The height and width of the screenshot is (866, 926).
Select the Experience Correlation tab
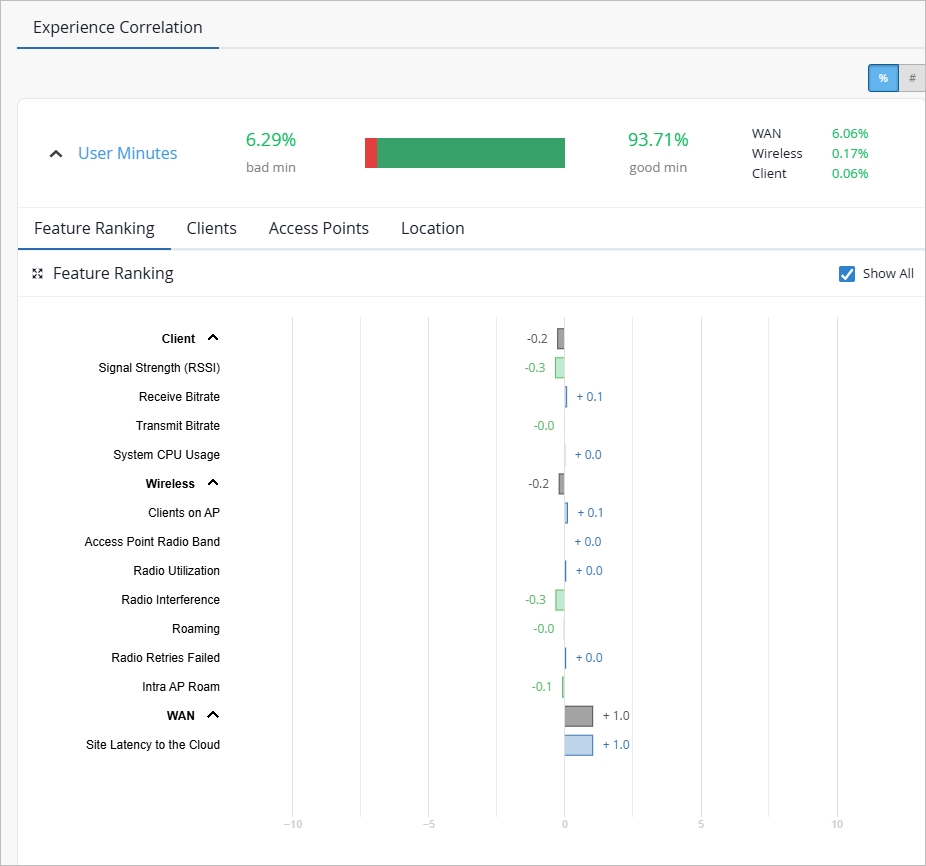(x=118, y=27)
